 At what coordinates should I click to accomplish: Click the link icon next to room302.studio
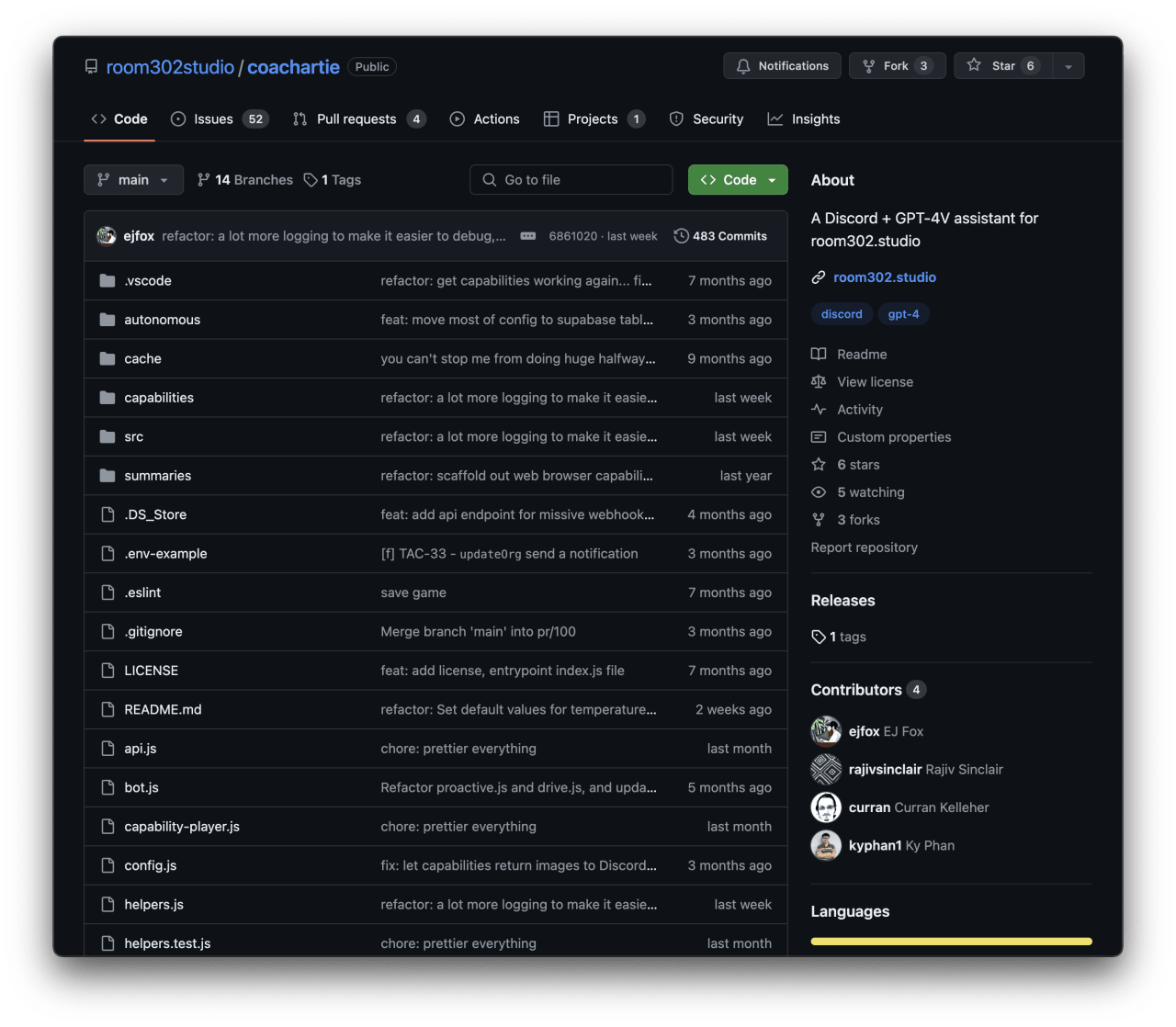pyautogui.click(x=818, y=276)
